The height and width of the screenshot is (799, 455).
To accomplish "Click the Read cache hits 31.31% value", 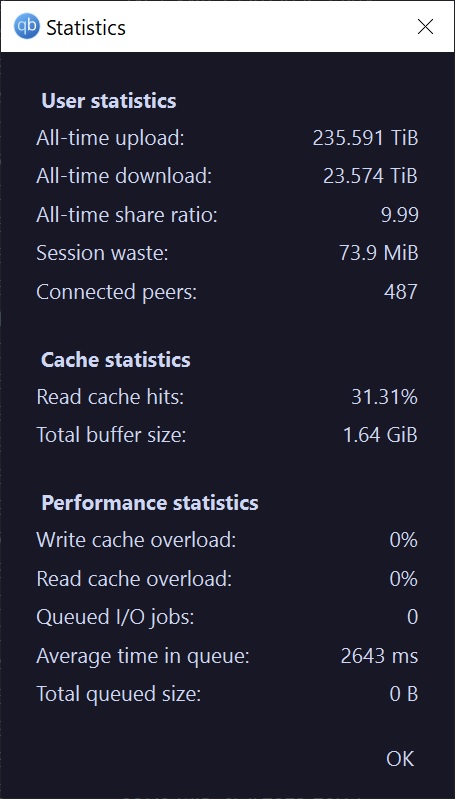I will point(385,397).
